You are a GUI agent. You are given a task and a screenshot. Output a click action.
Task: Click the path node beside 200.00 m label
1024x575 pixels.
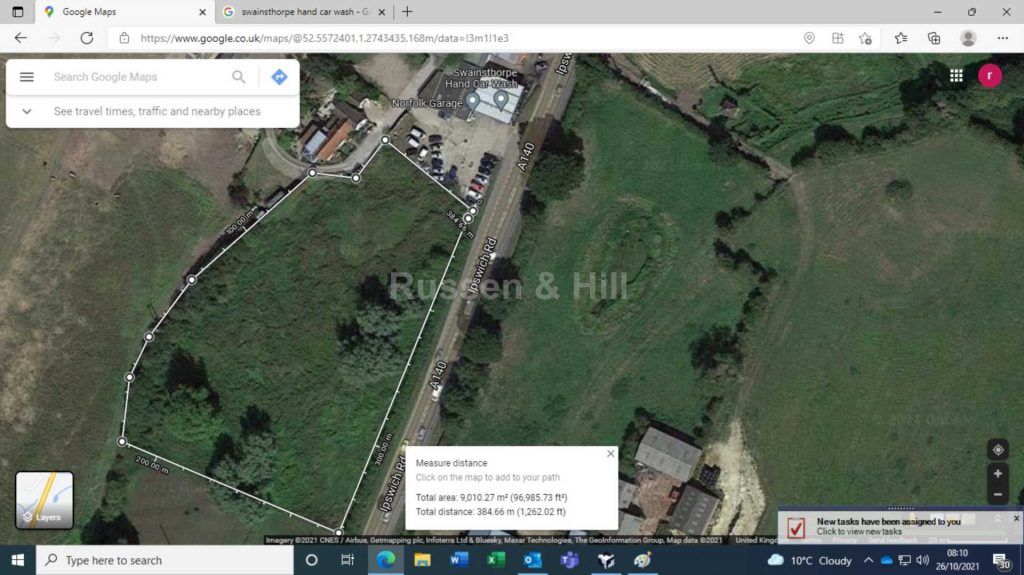121,442
